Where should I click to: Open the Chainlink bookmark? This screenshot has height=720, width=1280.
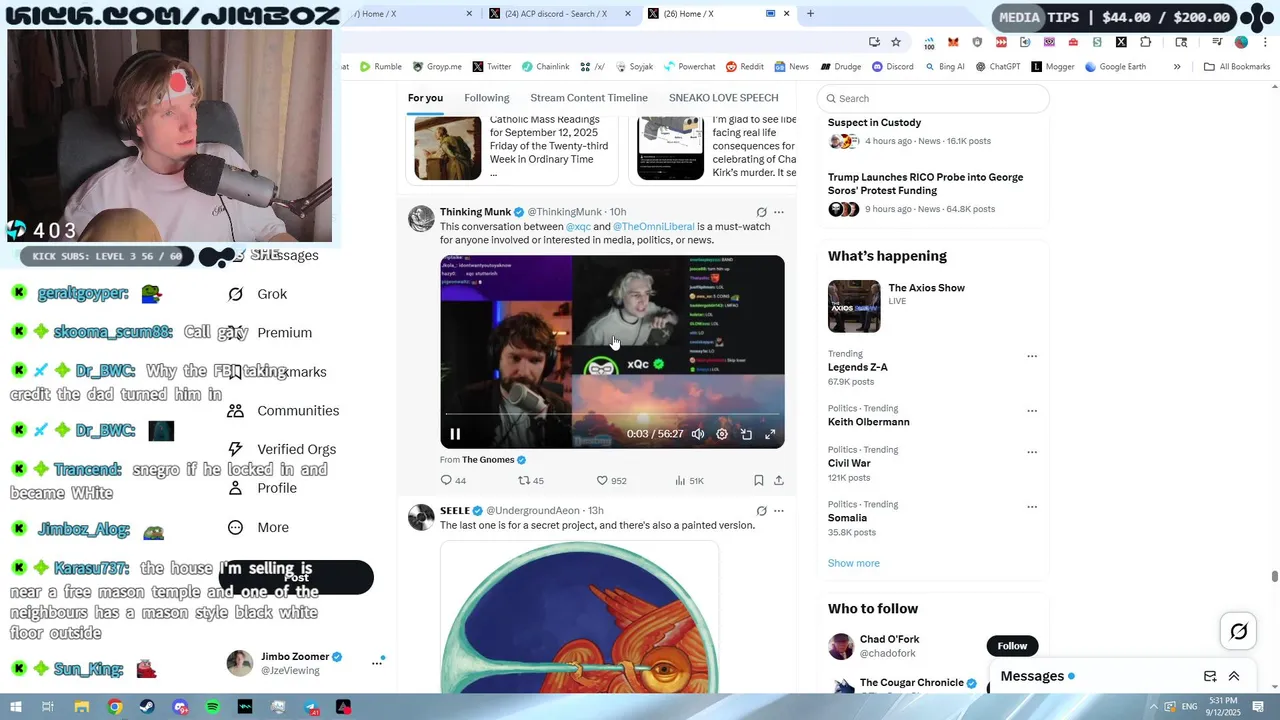click(545, 67)
